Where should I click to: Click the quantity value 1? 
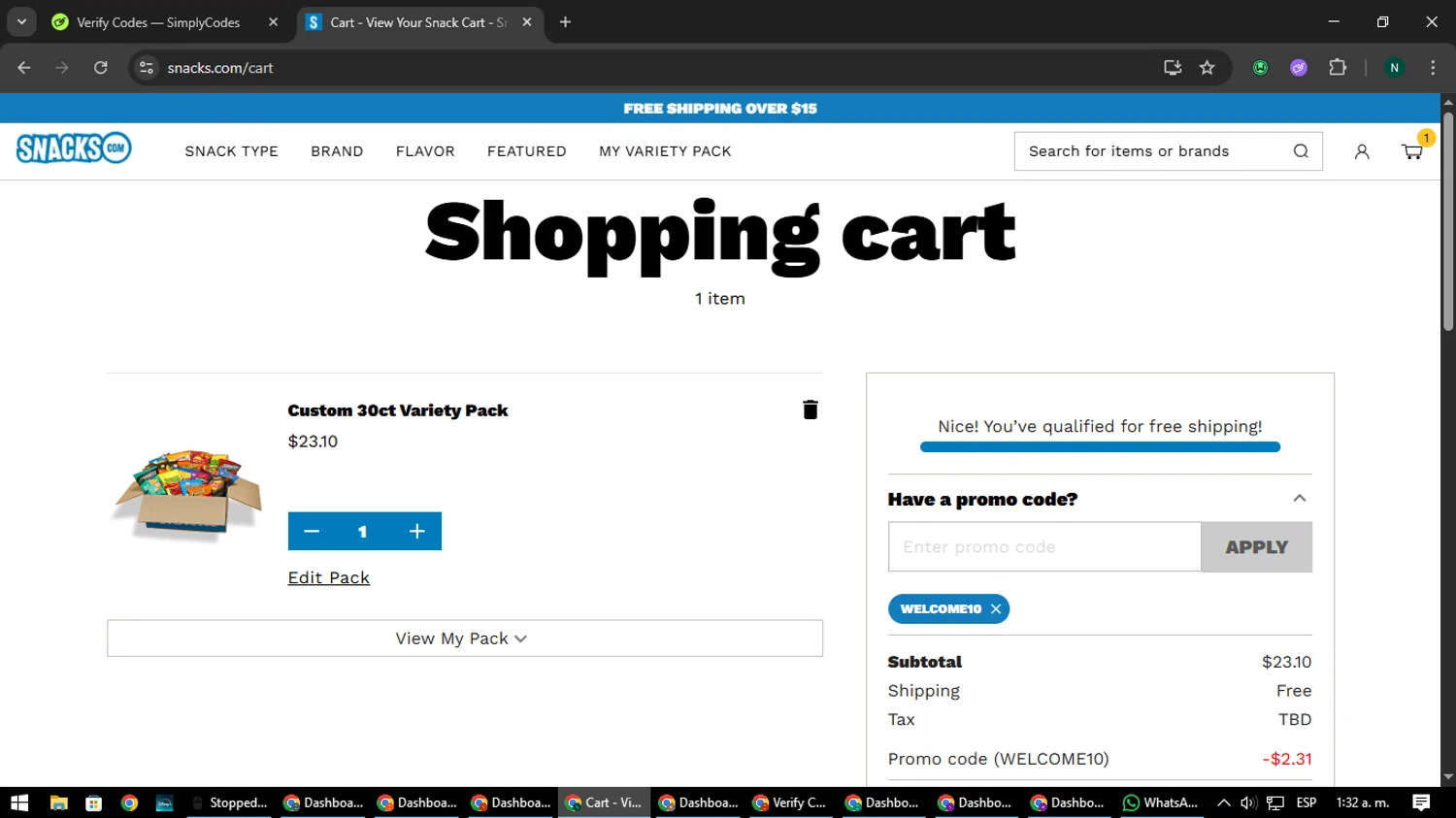(x=362, y=532)
